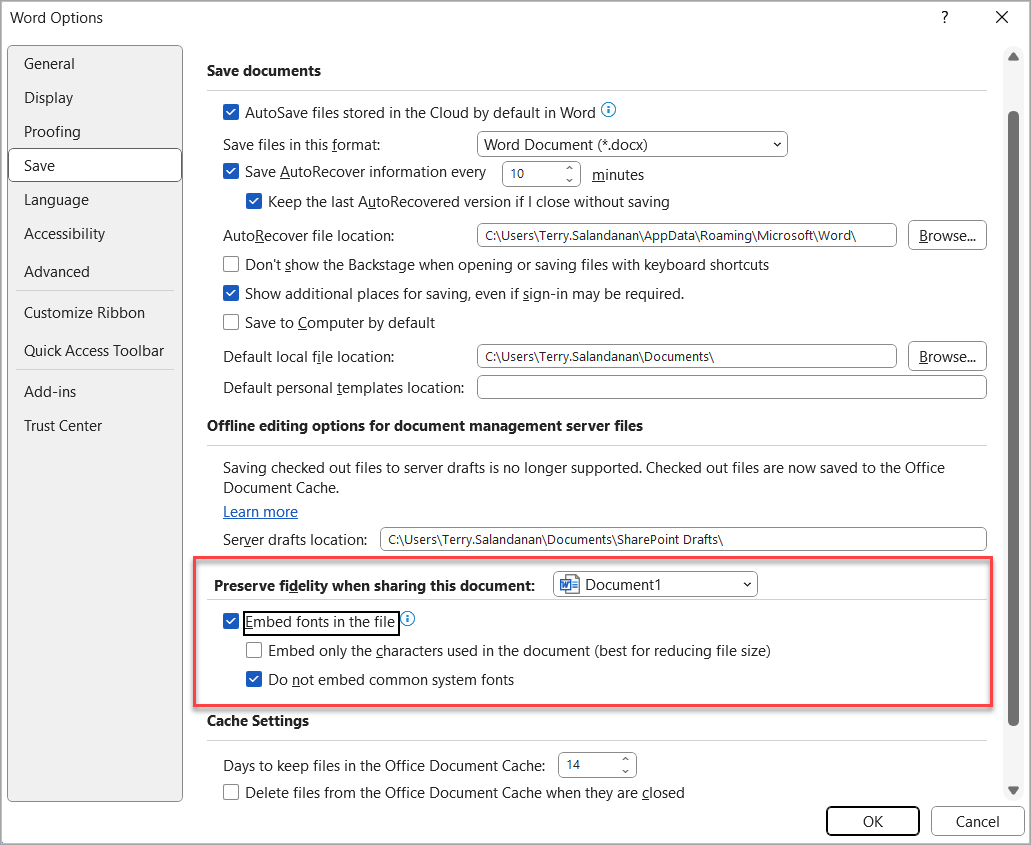
Task: Uncheck Keep the last AutoRecovered version
Action: pos(254,201)
